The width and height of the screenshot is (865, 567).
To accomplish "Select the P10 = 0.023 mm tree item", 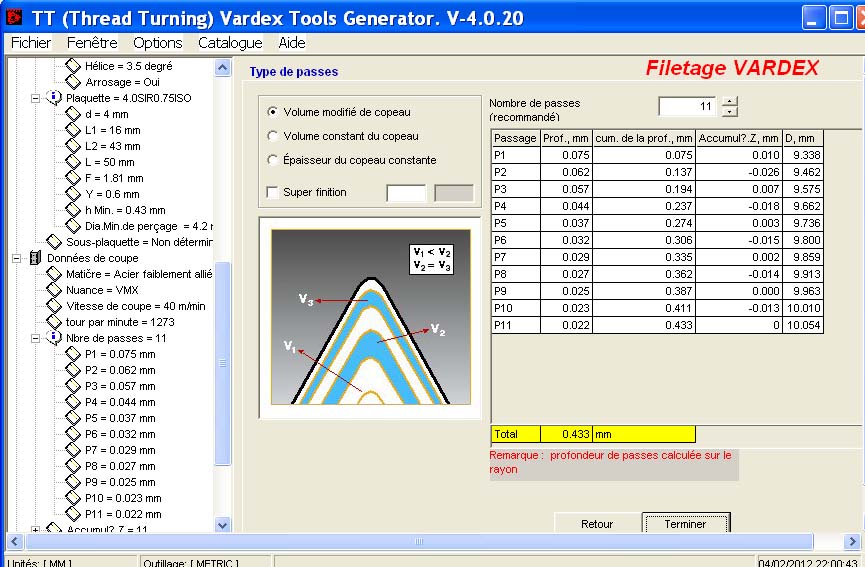I will pyautogui.click(x=123, y=498).
